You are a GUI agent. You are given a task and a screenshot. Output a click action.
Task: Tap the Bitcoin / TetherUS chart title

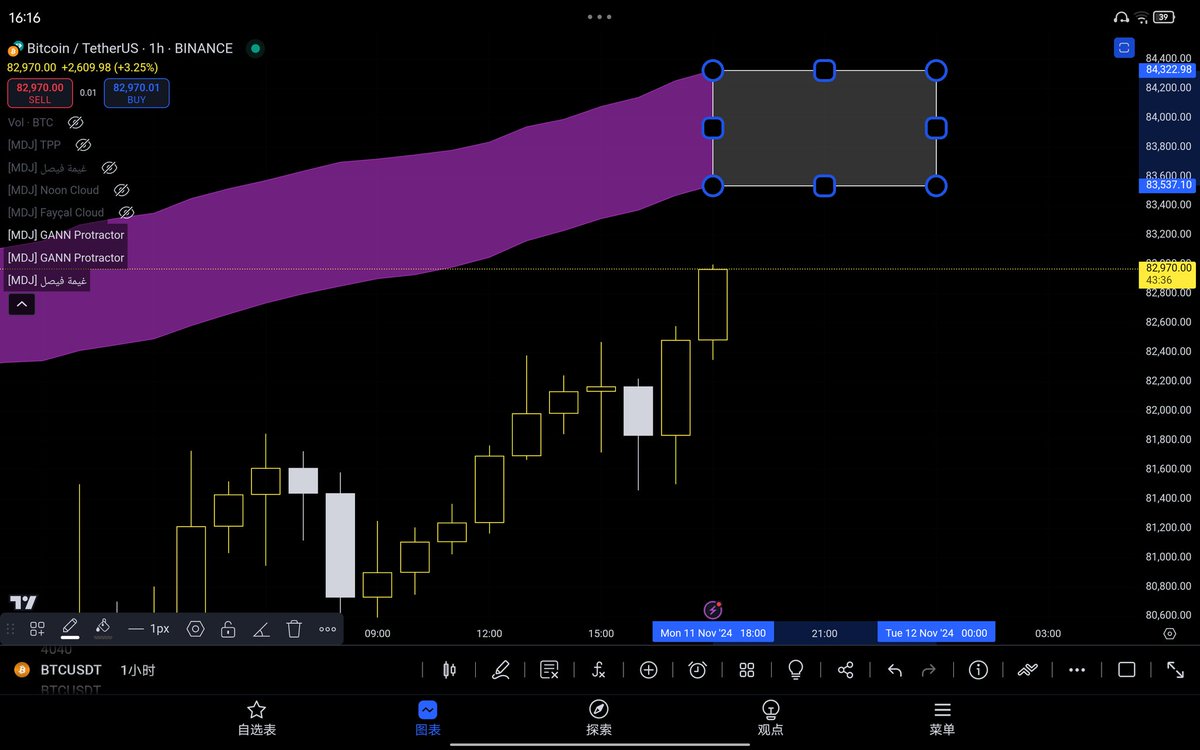[x=130, y=48]
